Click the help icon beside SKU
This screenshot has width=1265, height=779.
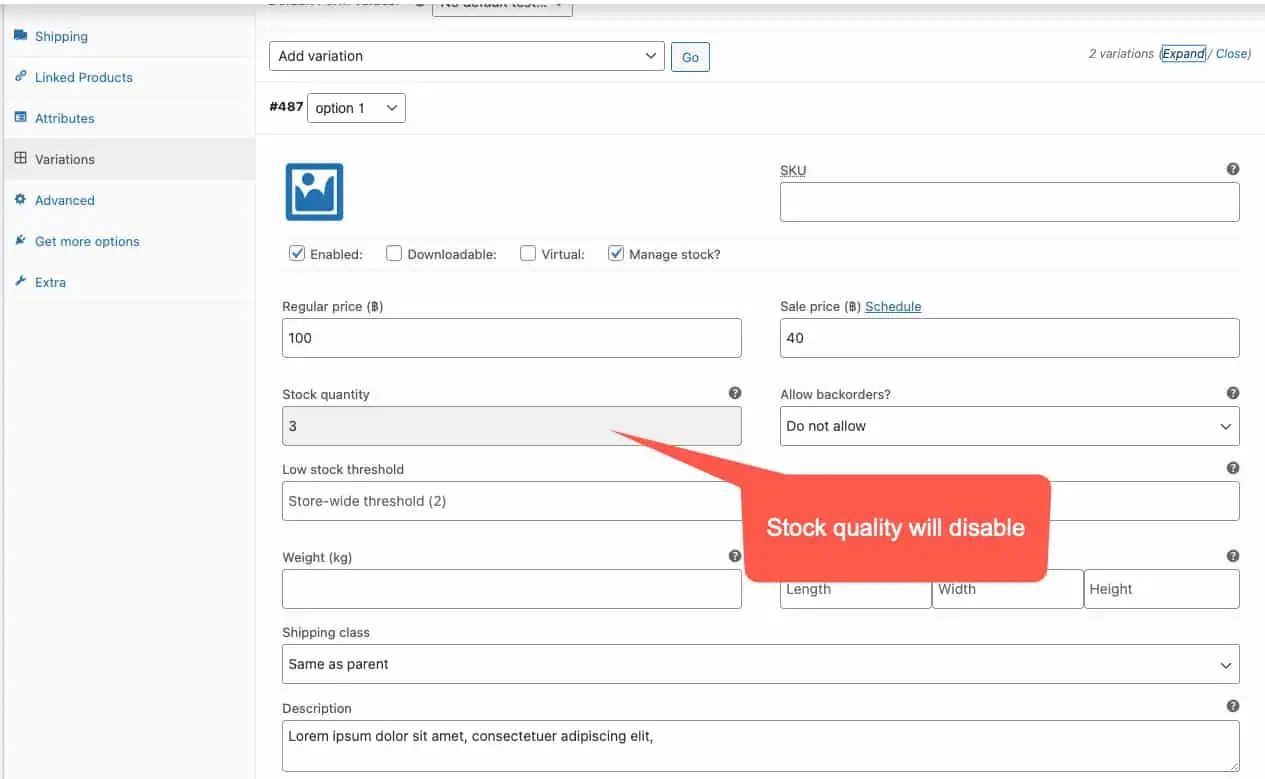[x=1232, y=169]
